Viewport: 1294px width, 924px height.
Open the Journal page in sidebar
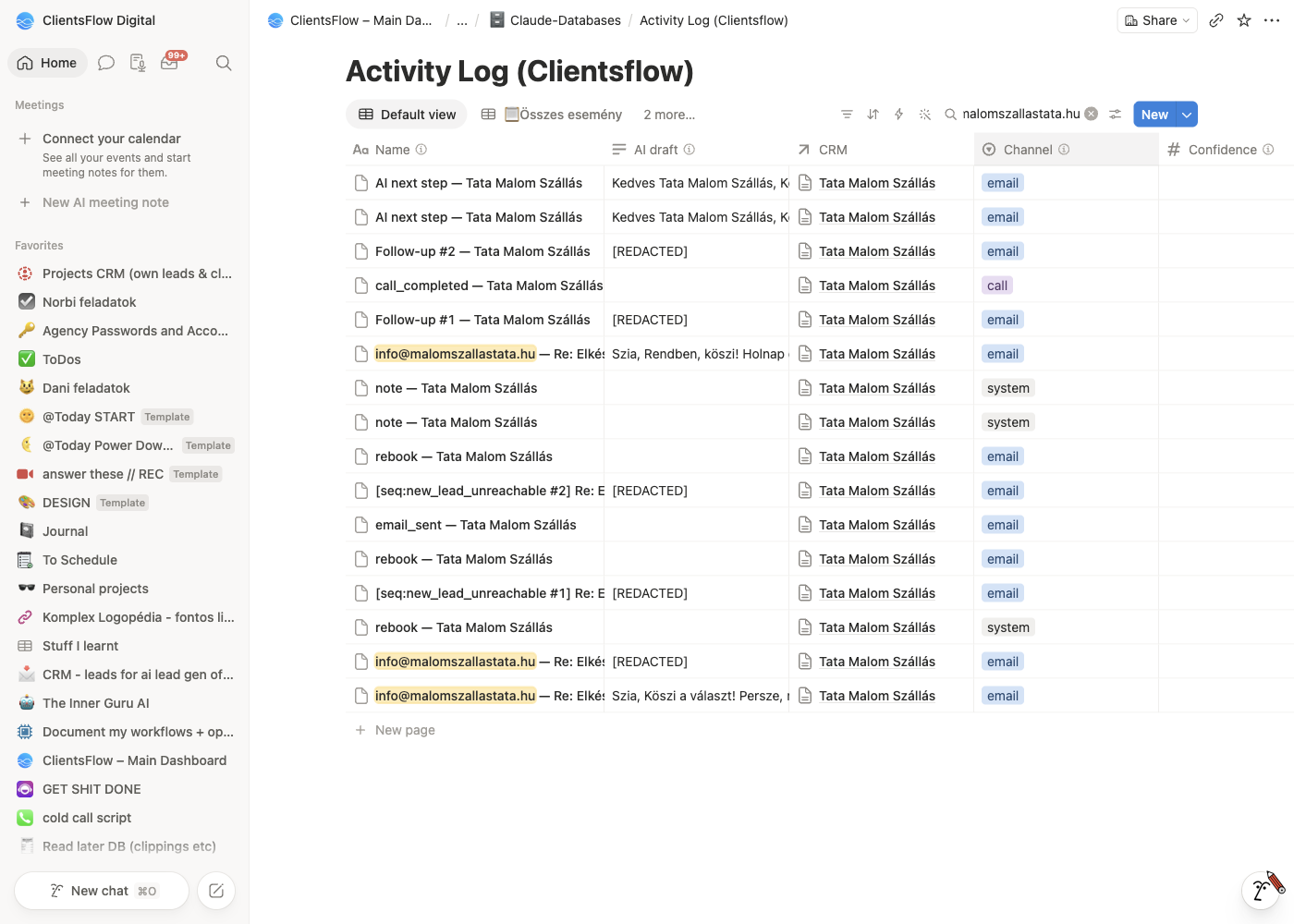pos(125,531)
